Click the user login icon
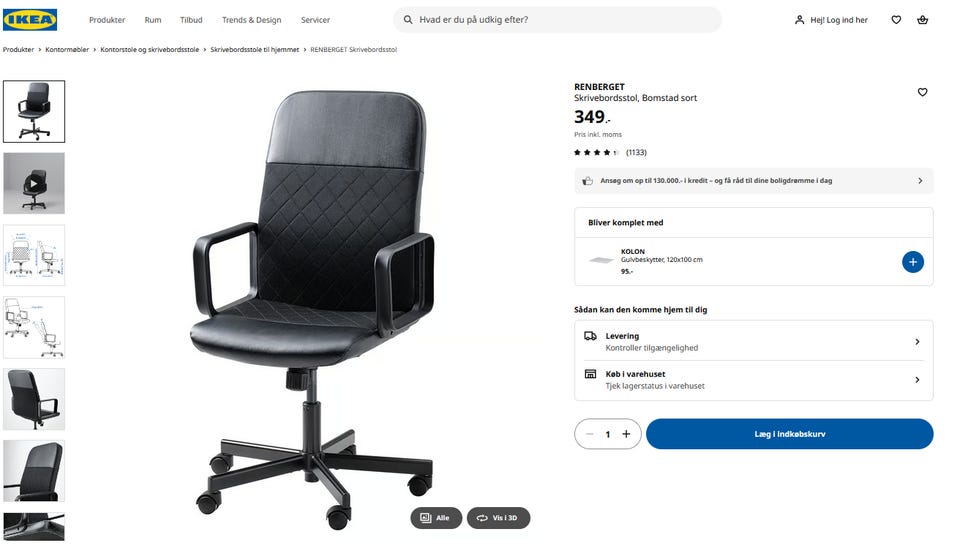 click(799, 20)
